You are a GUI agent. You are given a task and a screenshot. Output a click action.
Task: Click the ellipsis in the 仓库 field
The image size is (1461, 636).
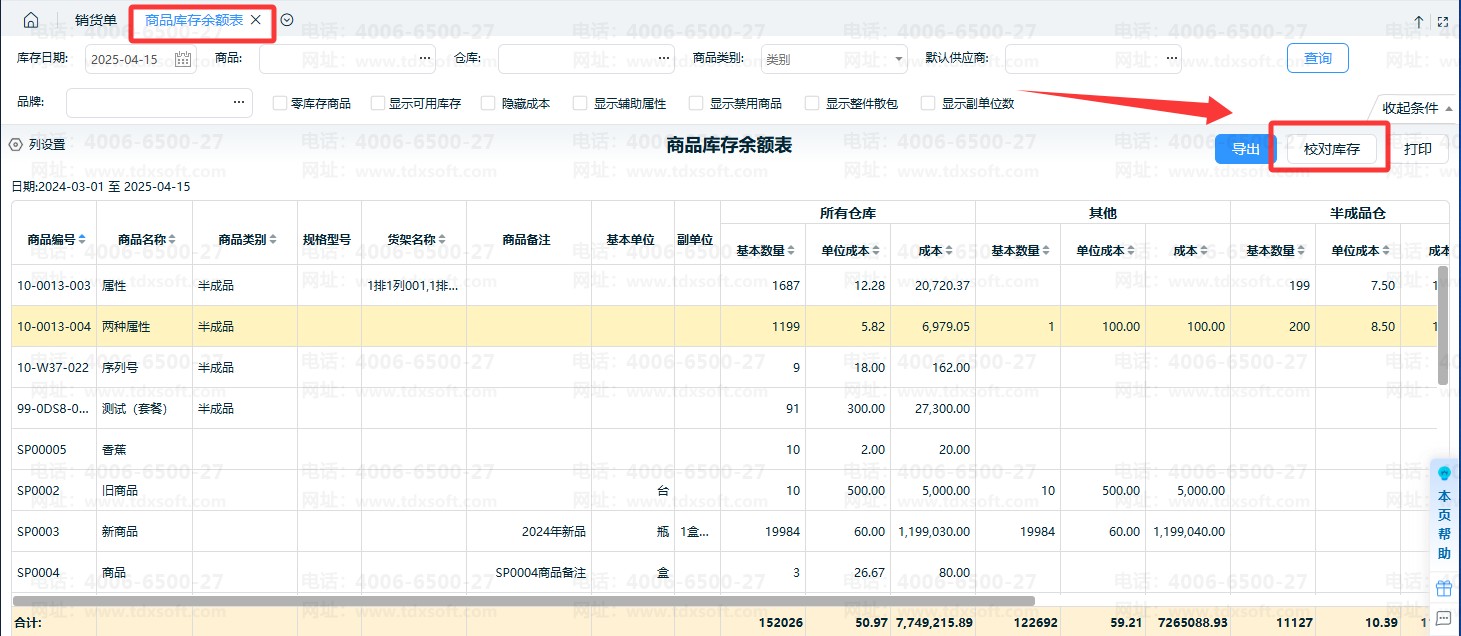point(664,59)
